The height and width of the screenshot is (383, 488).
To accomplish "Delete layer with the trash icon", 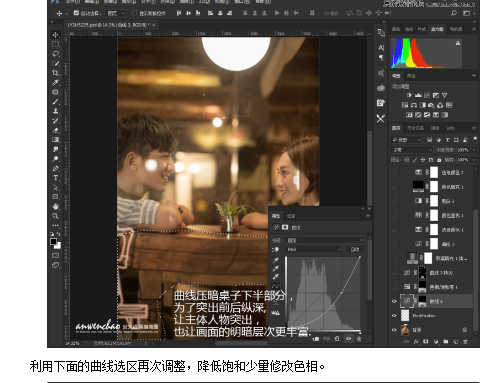I will tap(465, 342).
